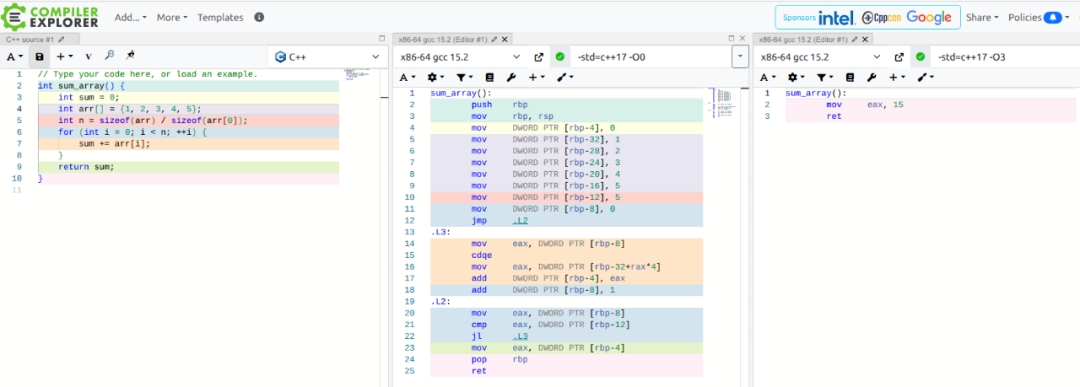Screen dimensions: 1080x387
Task: Open the compiler picker in the -O0 pane
Action: click(460, 57)
